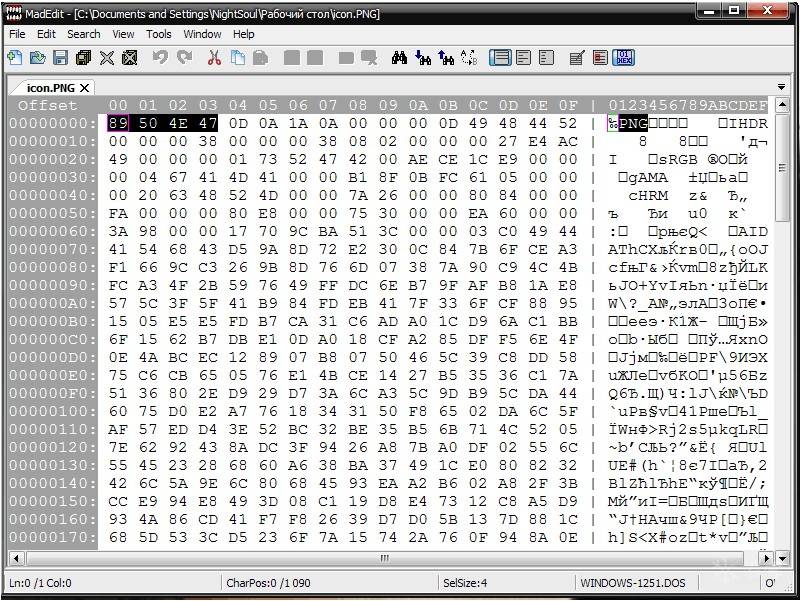The width and height of the screenshot is (801, 601).
Task: Click the Offset column header
Action: pyautogui.click(x=48, y=106)
